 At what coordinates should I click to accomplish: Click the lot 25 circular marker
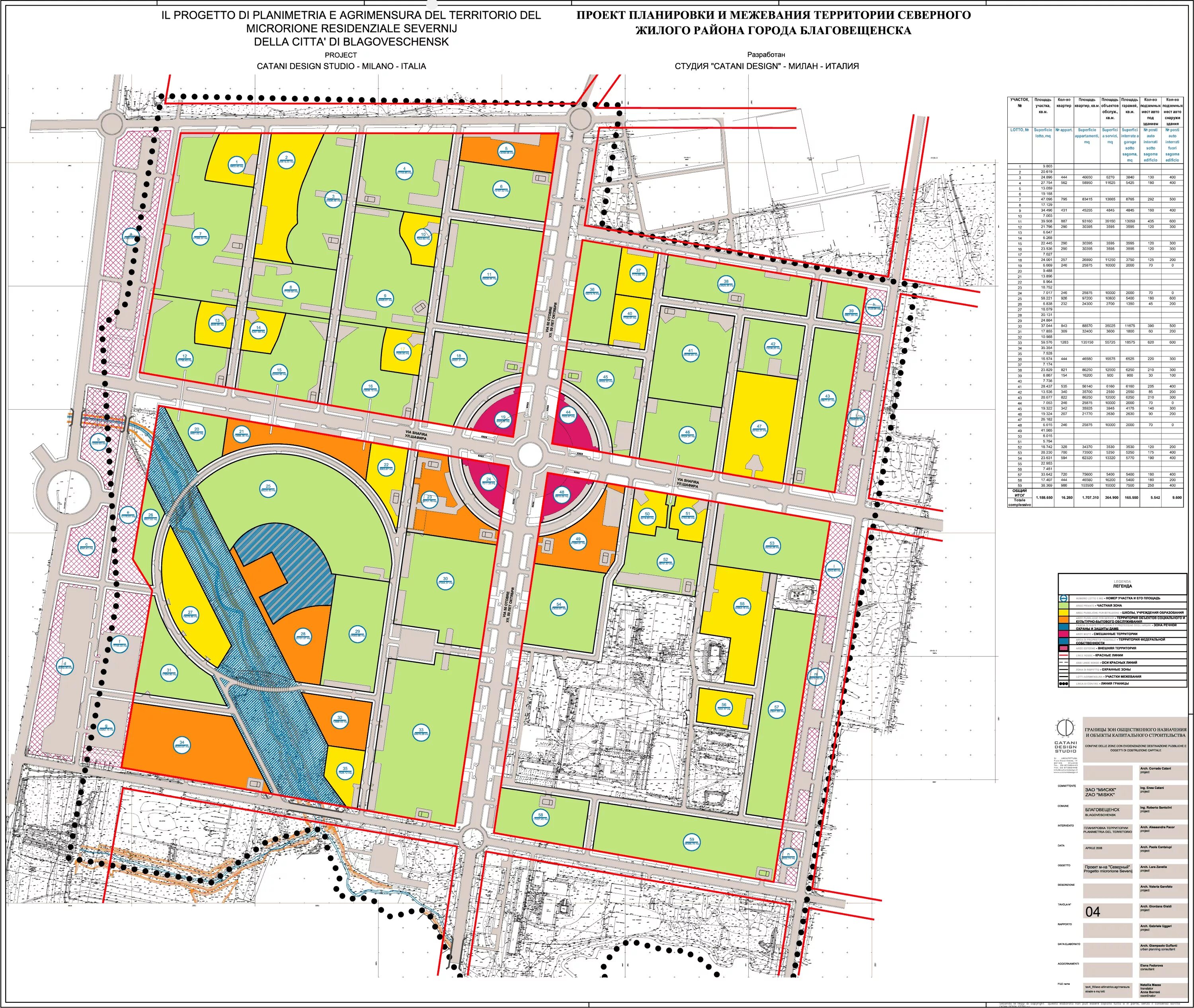coord(269,488)
